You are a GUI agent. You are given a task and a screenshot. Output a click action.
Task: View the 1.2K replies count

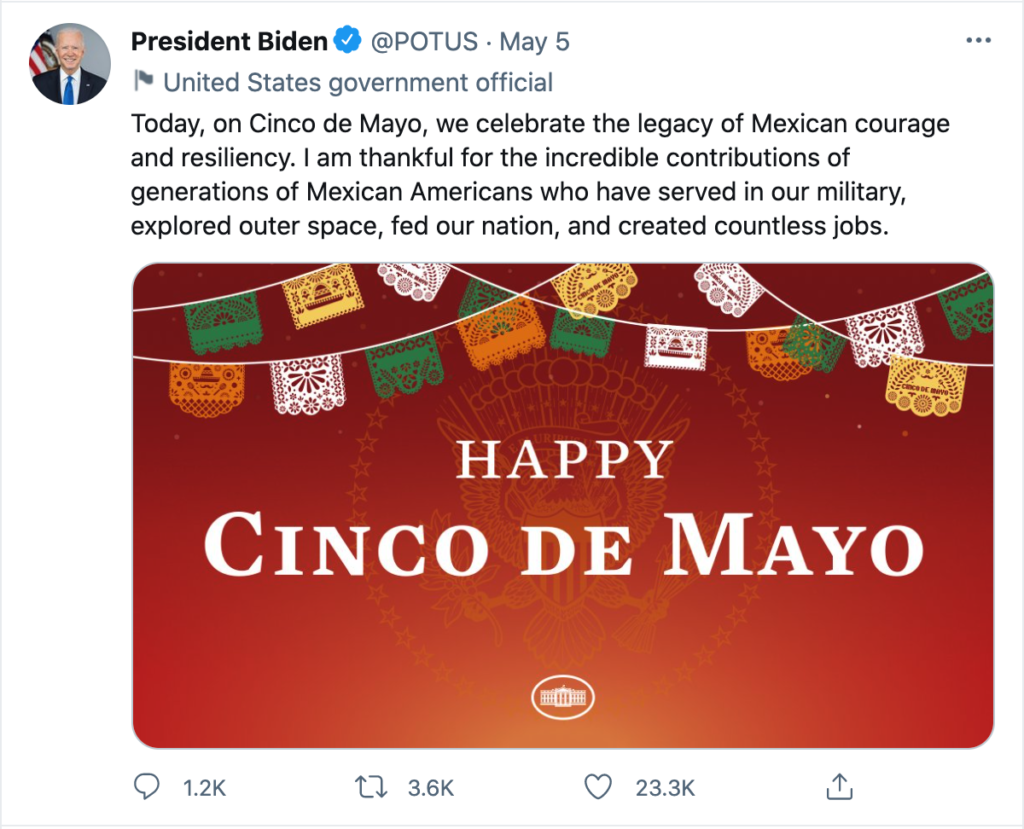tap(204, 788)
